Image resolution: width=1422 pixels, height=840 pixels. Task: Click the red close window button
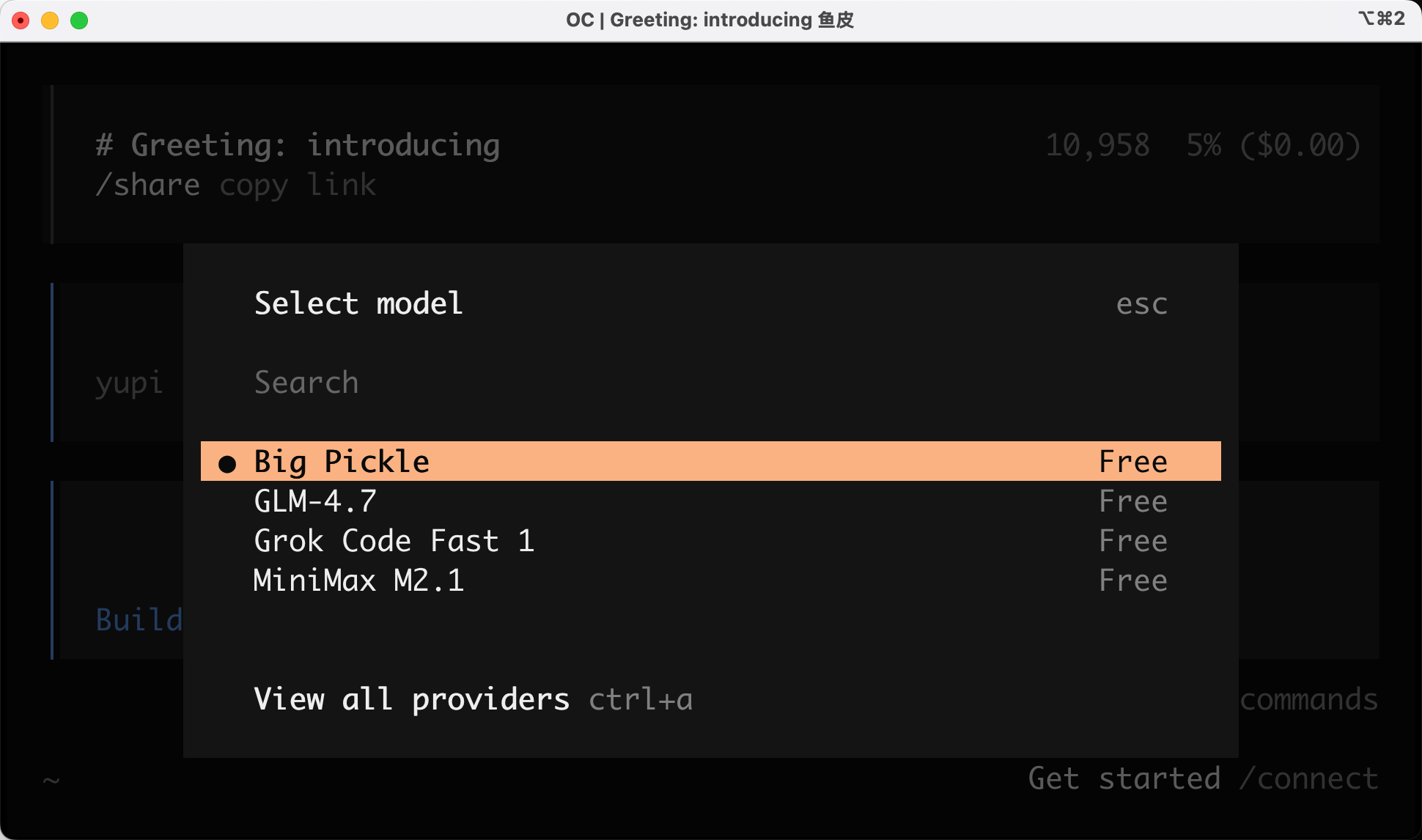(21, 21)
